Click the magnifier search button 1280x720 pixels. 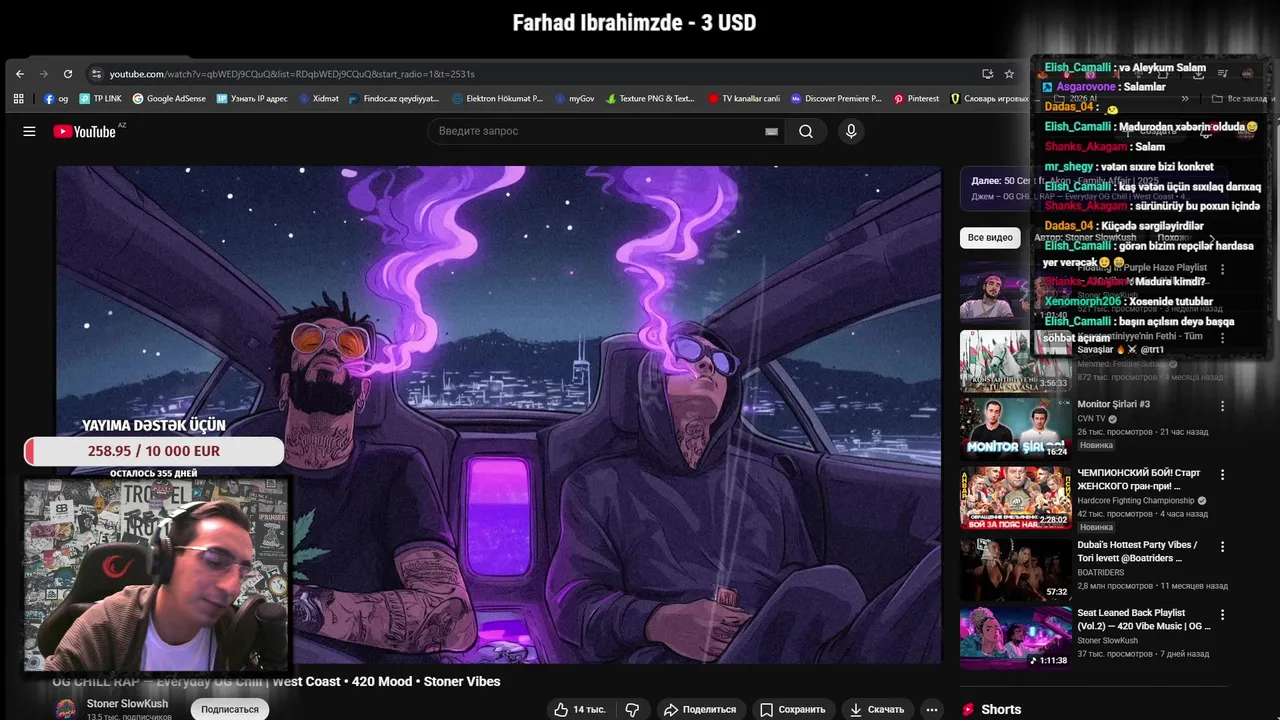pyautogui.click(x=806, y=131)
